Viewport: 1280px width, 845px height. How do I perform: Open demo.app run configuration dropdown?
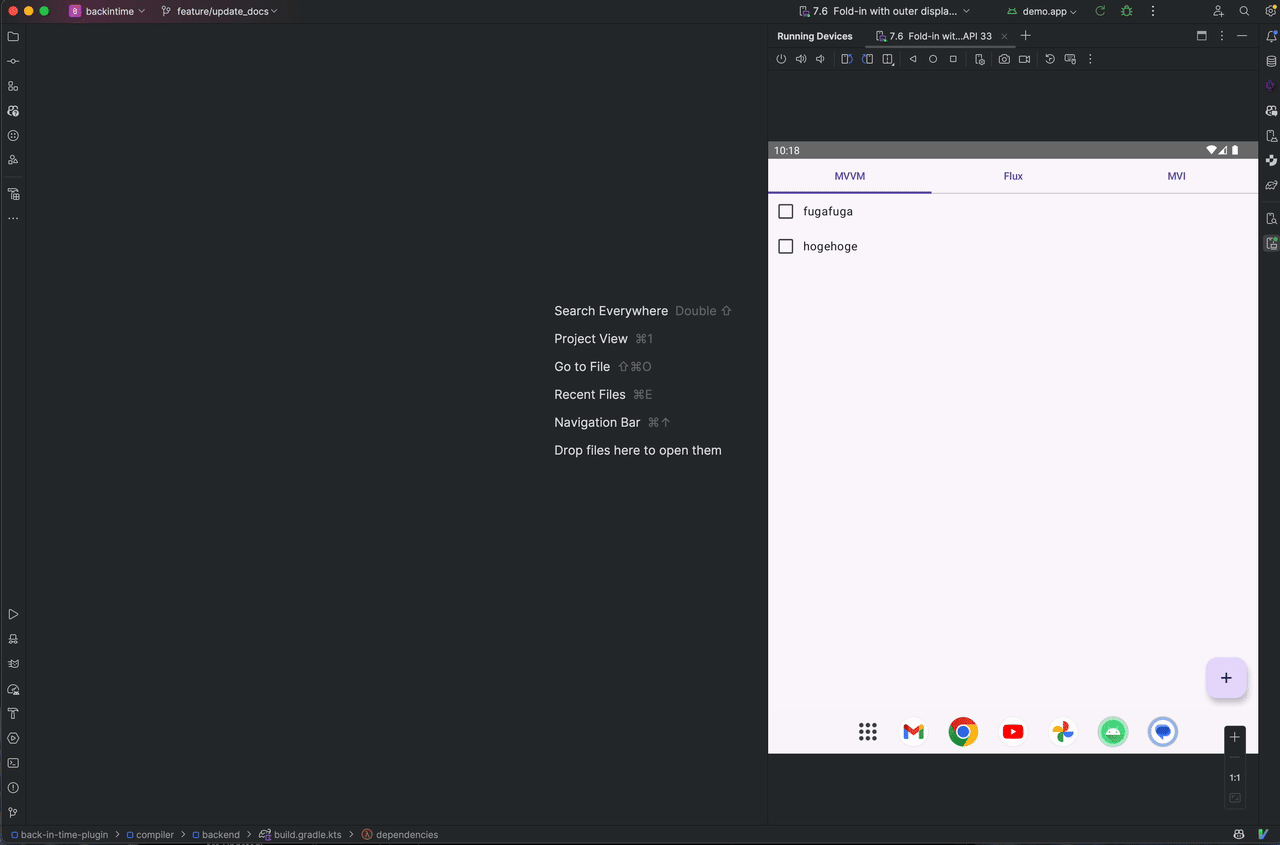[1041, 11]
